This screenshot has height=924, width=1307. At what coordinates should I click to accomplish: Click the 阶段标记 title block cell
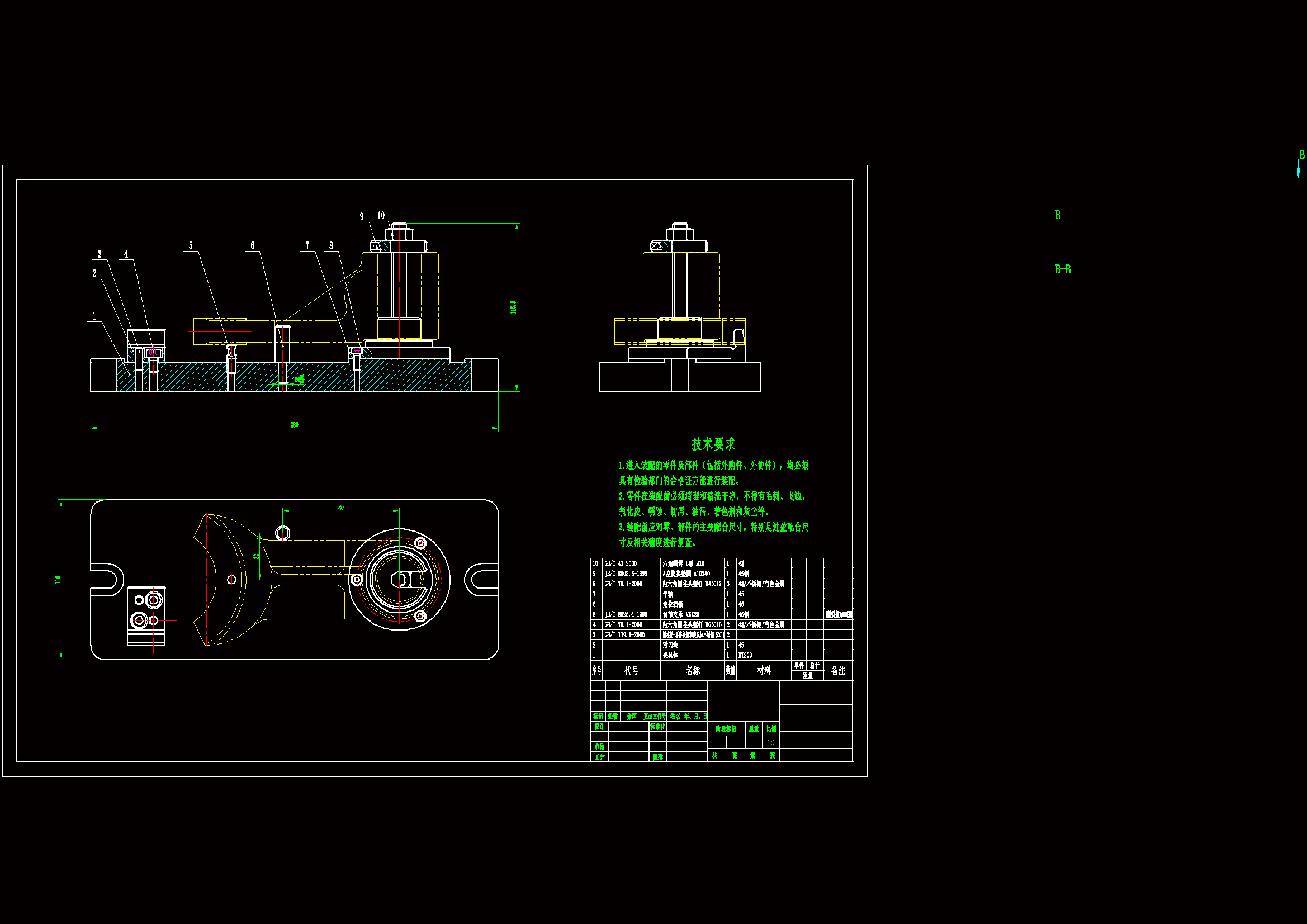pos(726,729)
